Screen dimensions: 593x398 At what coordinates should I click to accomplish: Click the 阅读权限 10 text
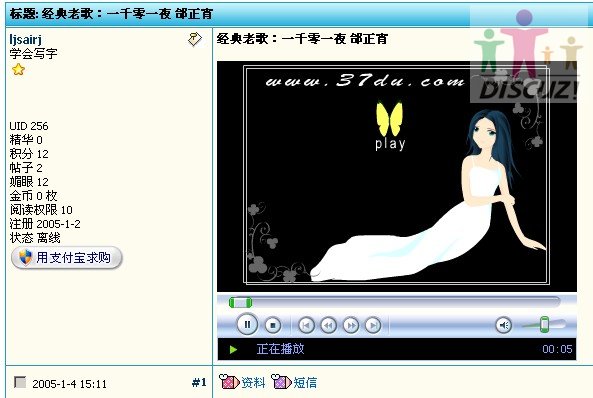(41, 210)
